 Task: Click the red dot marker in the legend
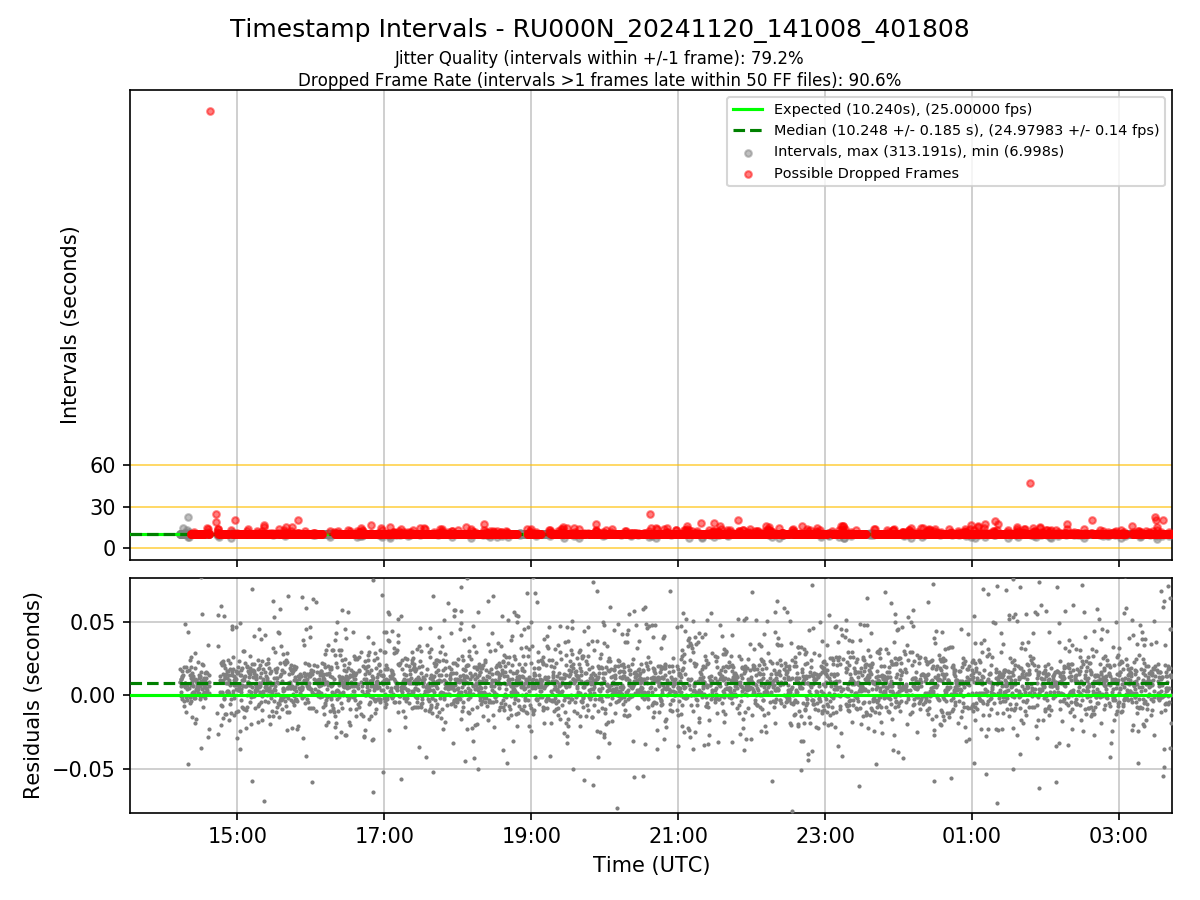click(x=748, y=173)
